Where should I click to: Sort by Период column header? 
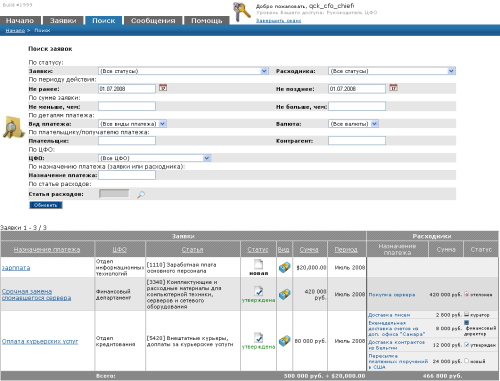(346, 250)
